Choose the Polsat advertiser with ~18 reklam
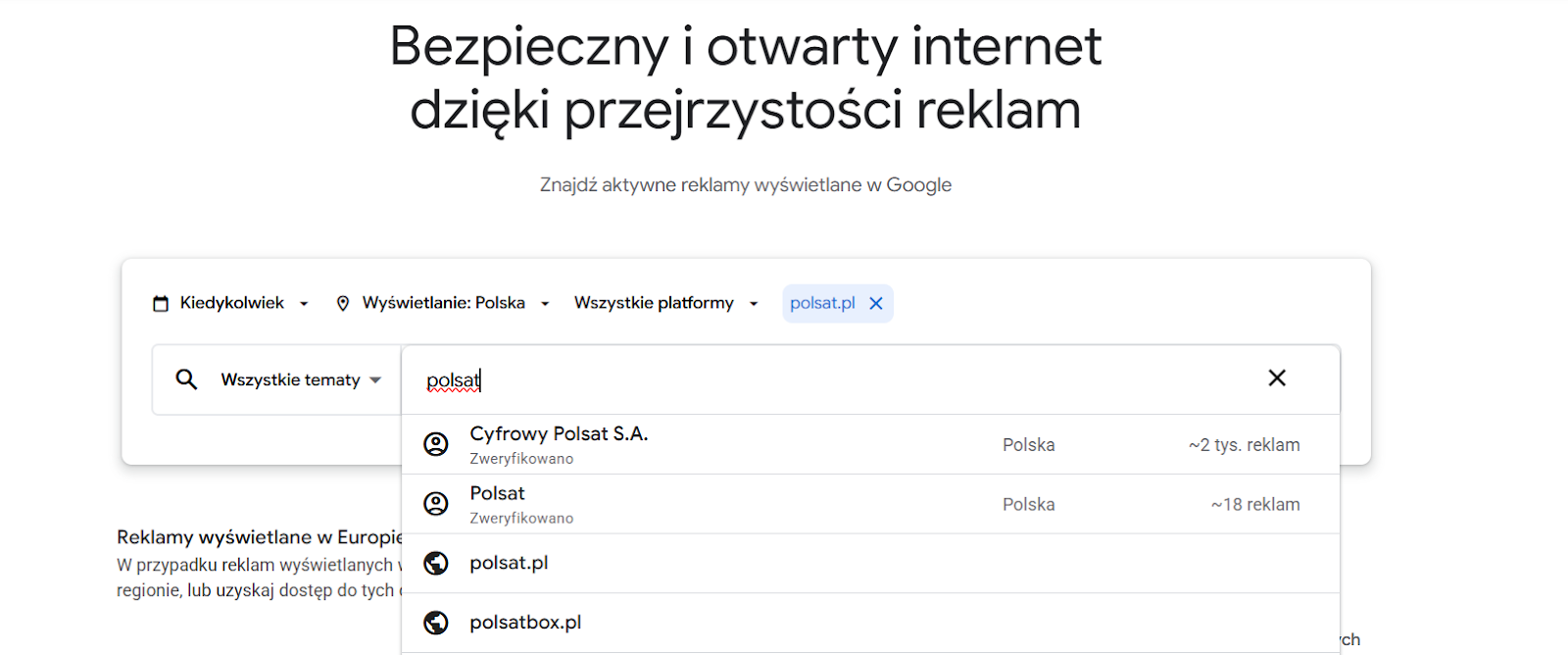 (498, 494)
